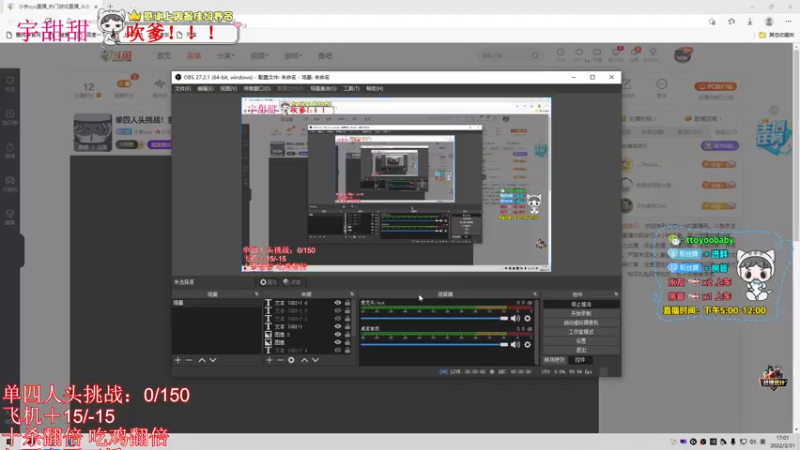Image resolution: width=800 pixels, height=450 pixels.
Task: Open OBS 工具(T) menu
Action: click(x=351, y=89)
